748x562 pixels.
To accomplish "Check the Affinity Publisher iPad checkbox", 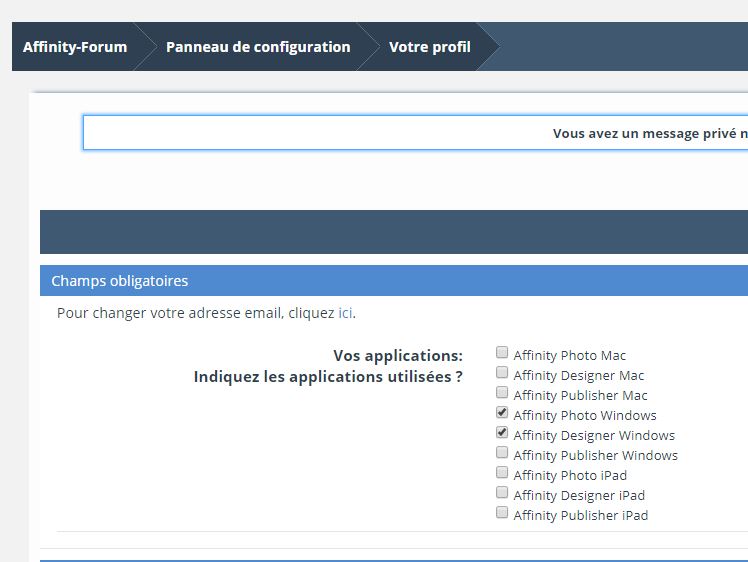I will click(502, 512).
